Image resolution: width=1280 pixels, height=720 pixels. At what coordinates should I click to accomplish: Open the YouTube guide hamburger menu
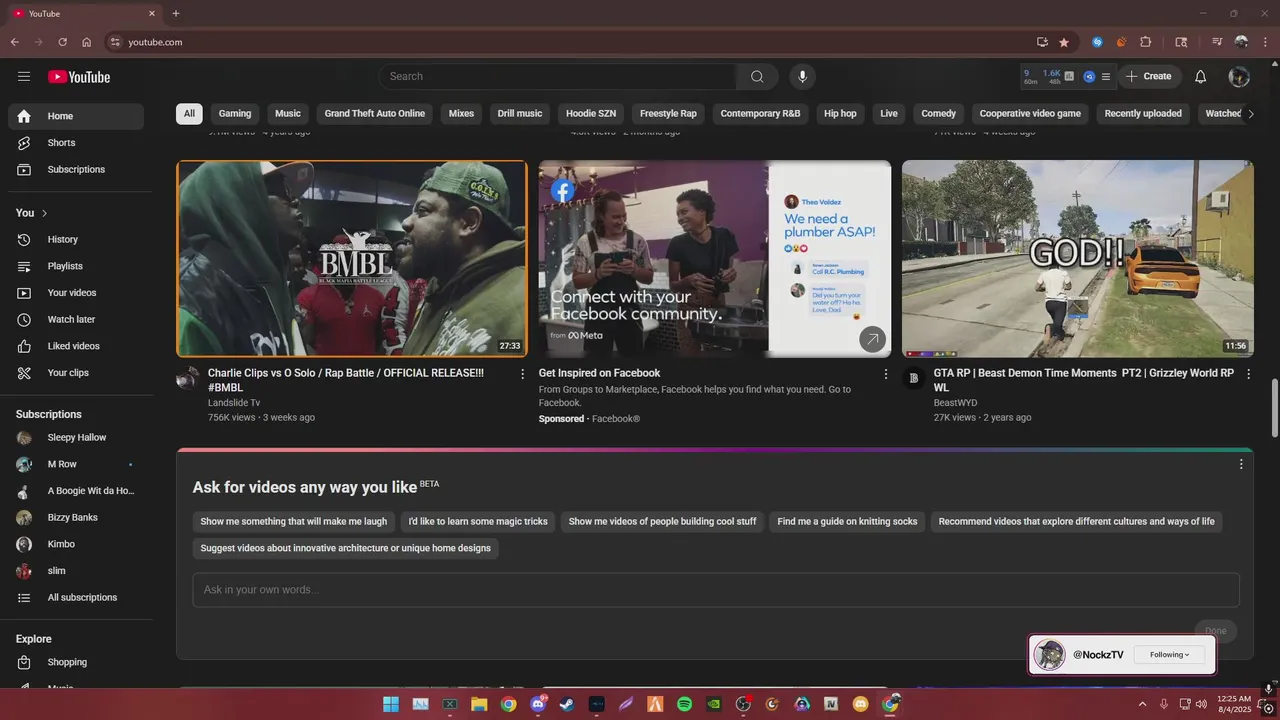[x=24, y=76]
